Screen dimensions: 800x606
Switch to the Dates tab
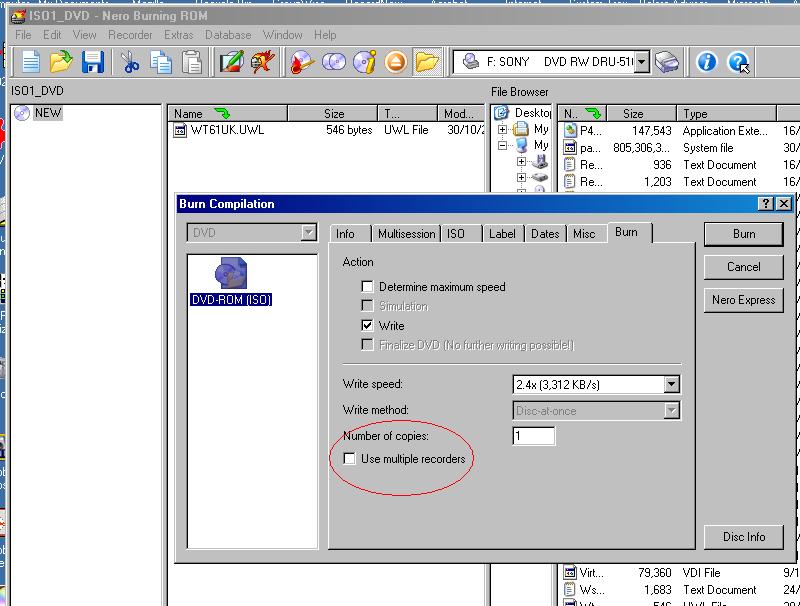pos(545,234)
